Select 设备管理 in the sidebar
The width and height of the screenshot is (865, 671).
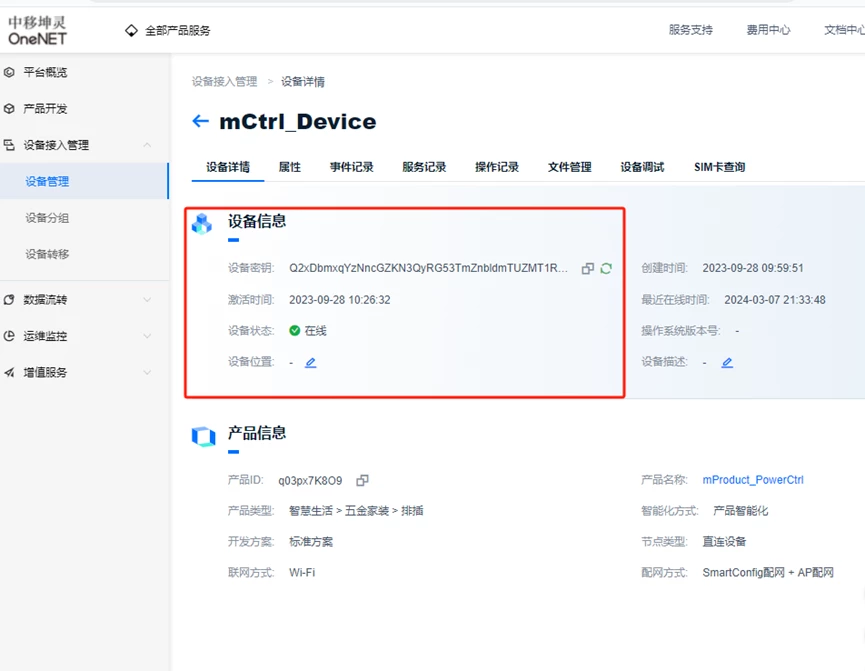coord(84,181)
